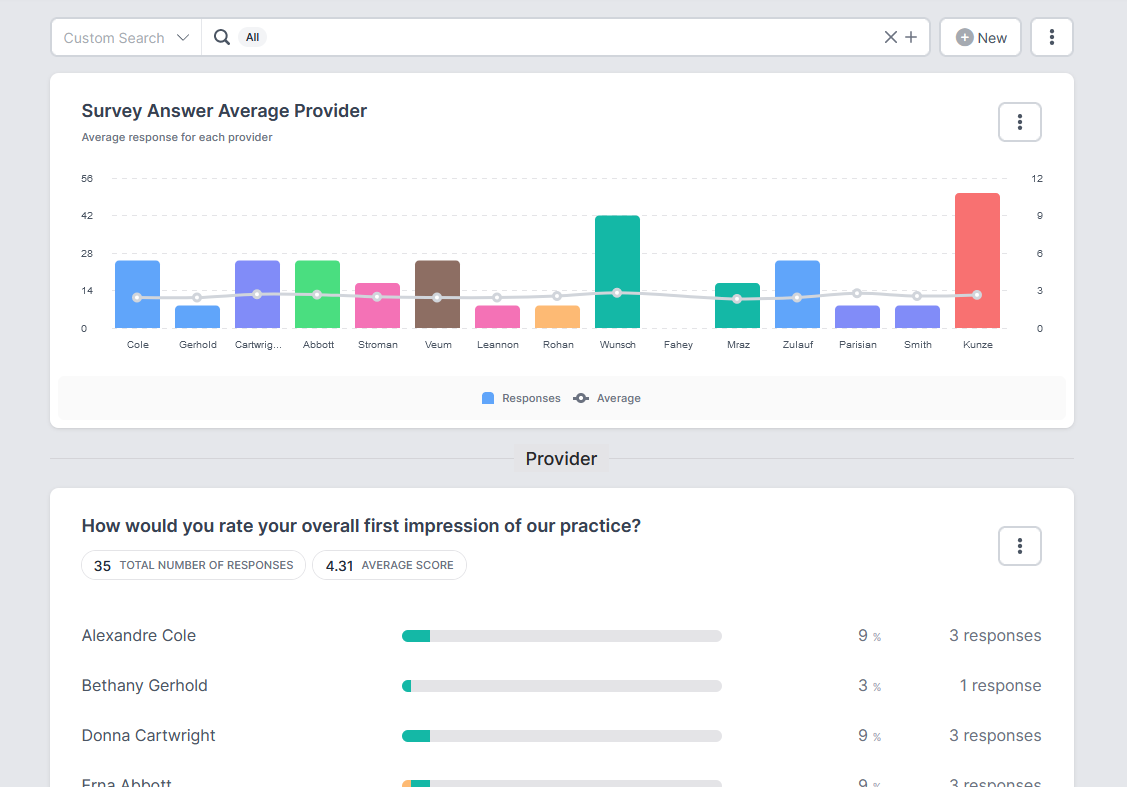Select the Bethany Gerhold provider row
This screenshot has height=787, width=1127.
point(145,686)
